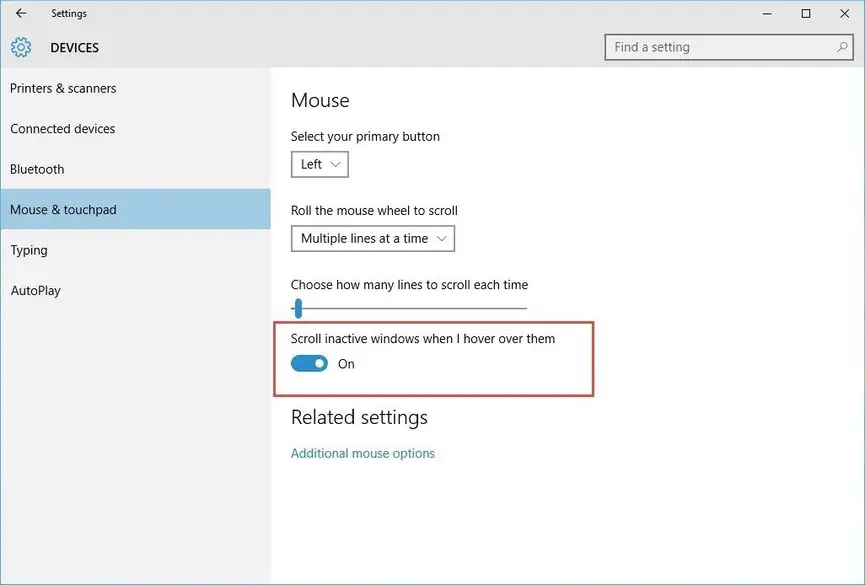Expand the Left primary button selector
865x585 pixels.
point(319,164)
